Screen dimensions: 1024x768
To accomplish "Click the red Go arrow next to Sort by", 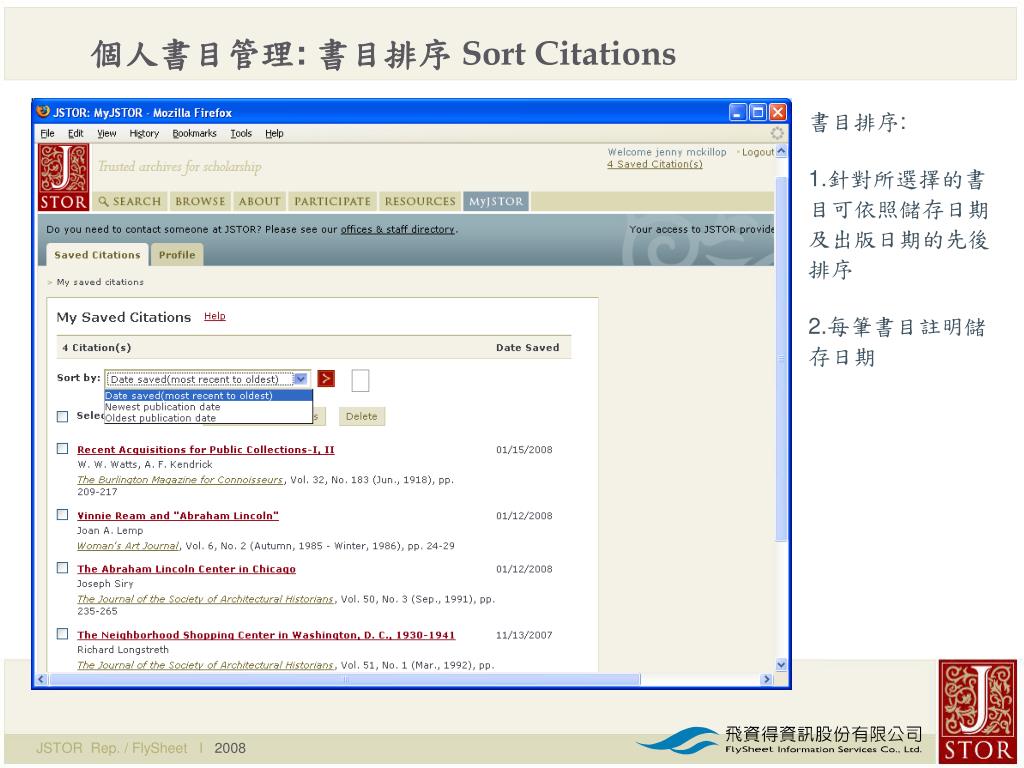I will [x=326, y=379].
